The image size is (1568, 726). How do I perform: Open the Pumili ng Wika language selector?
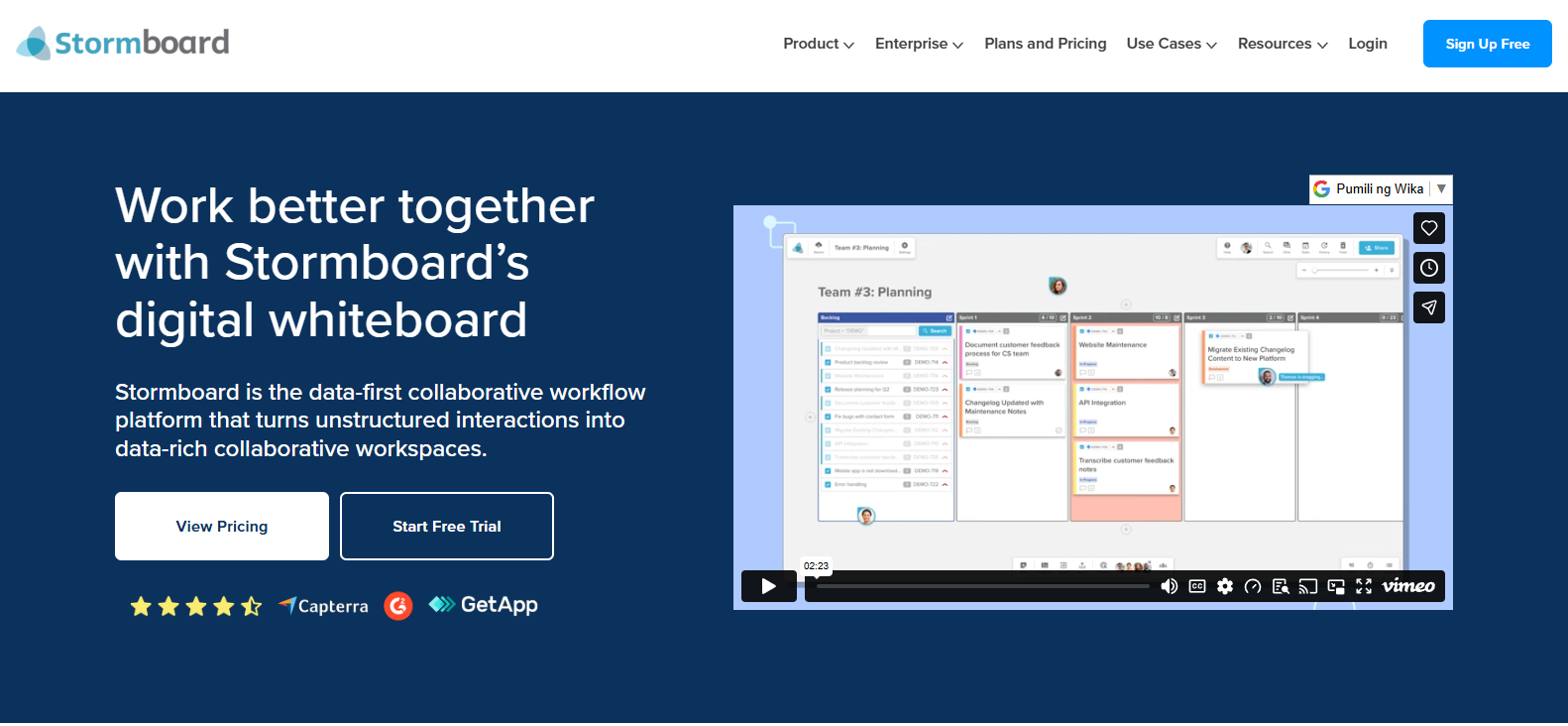(x=1381, y=188)
